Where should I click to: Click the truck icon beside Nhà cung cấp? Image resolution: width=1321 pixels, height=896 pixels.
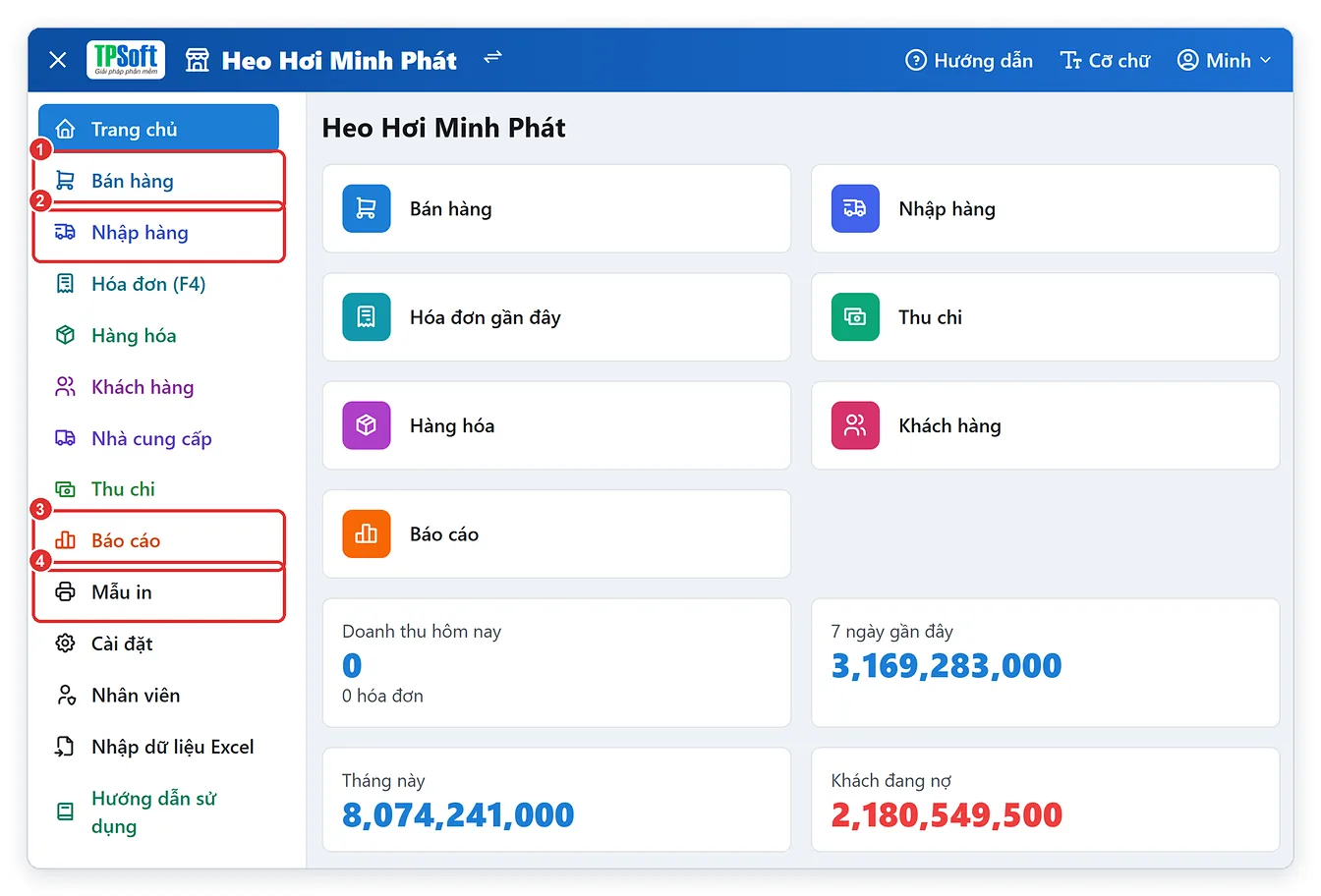click(65, 438)
